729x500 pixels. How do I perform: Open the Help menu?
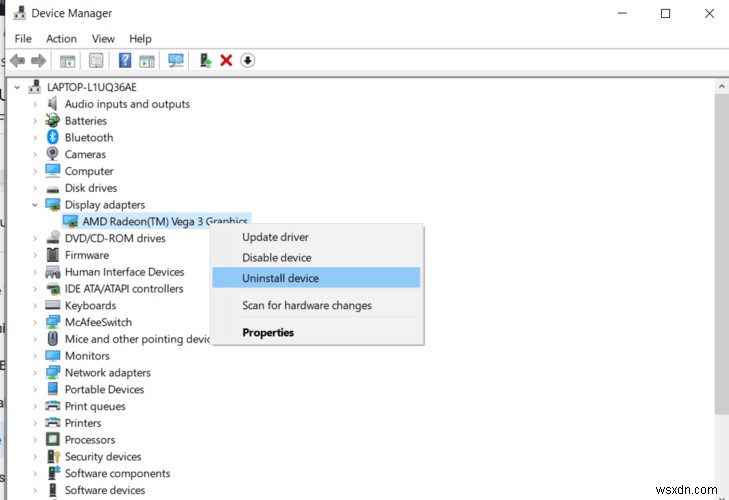[140, 39]
